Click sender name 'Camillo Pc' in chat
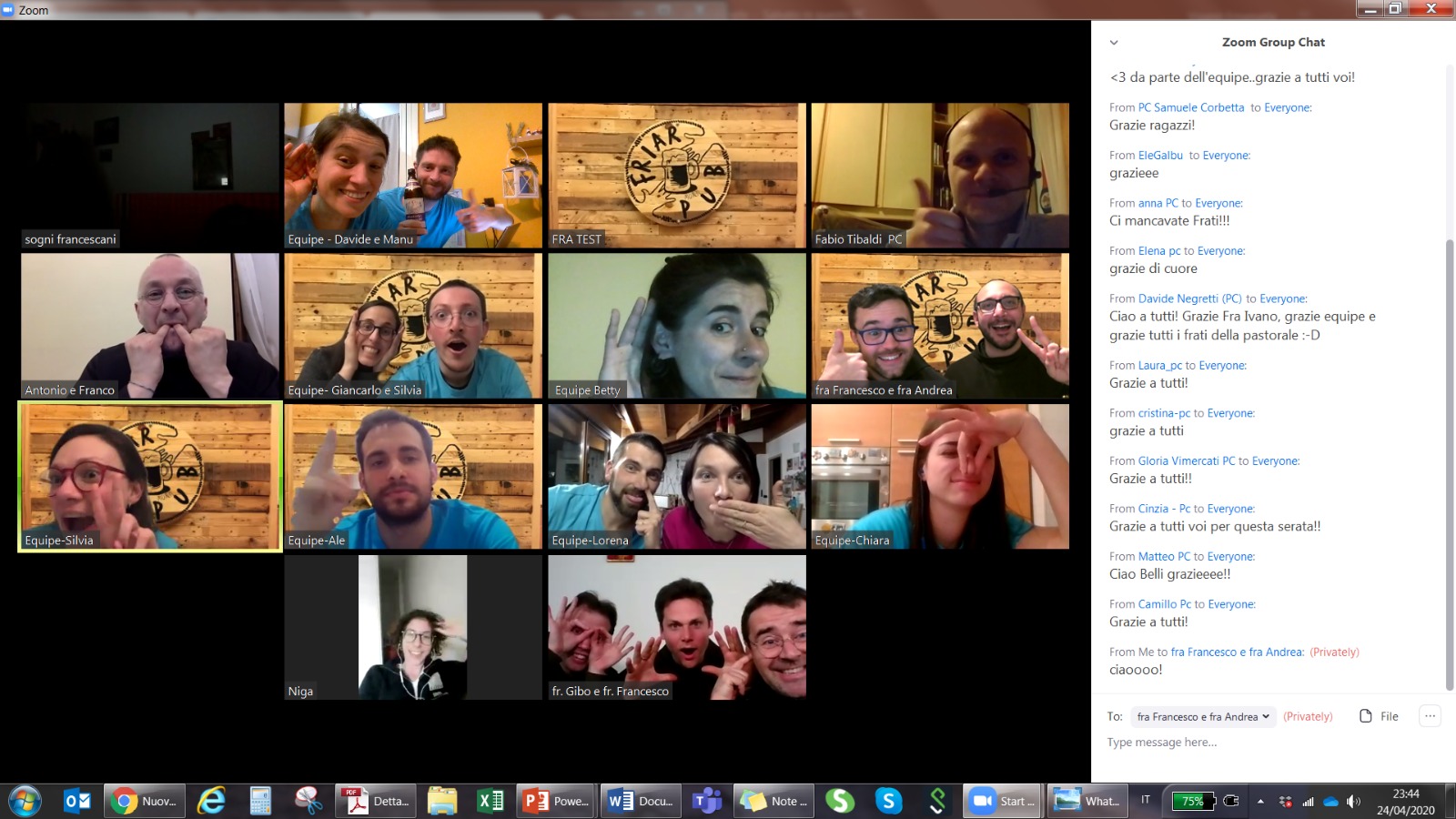 [1165, 604]
